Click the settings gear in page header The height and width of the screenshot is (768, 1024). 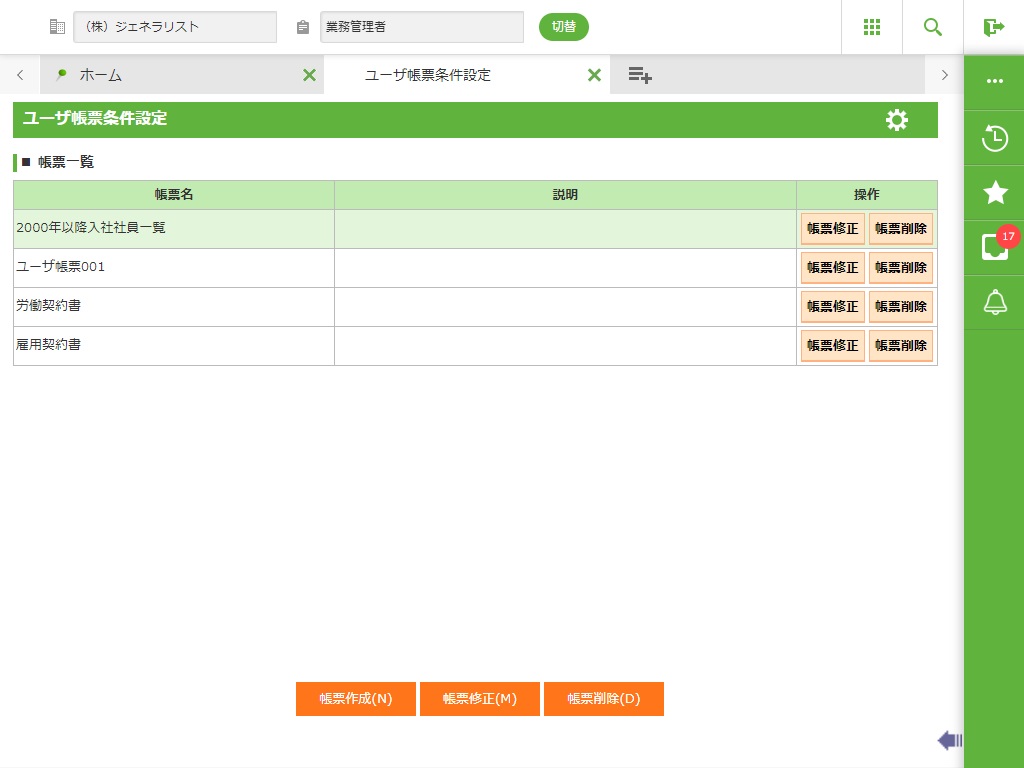(897, 120)
